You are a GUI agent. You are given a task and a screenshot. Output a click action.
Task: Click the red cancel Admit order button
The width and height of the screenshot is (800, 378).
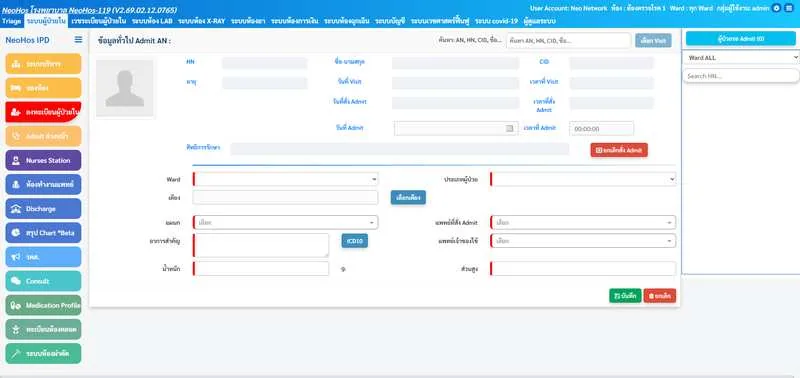pyautogui.click(x=619, y=150)
